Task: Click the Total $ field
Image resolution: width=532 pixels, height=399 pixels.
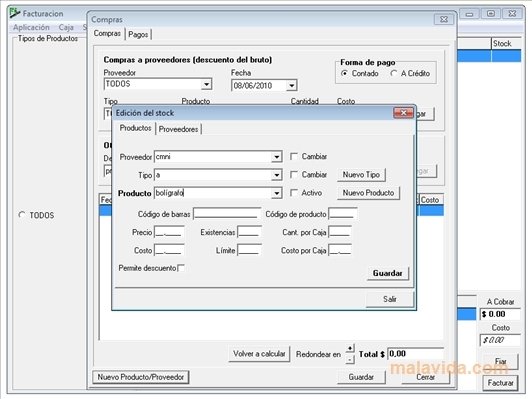Action: pos(416,354)
